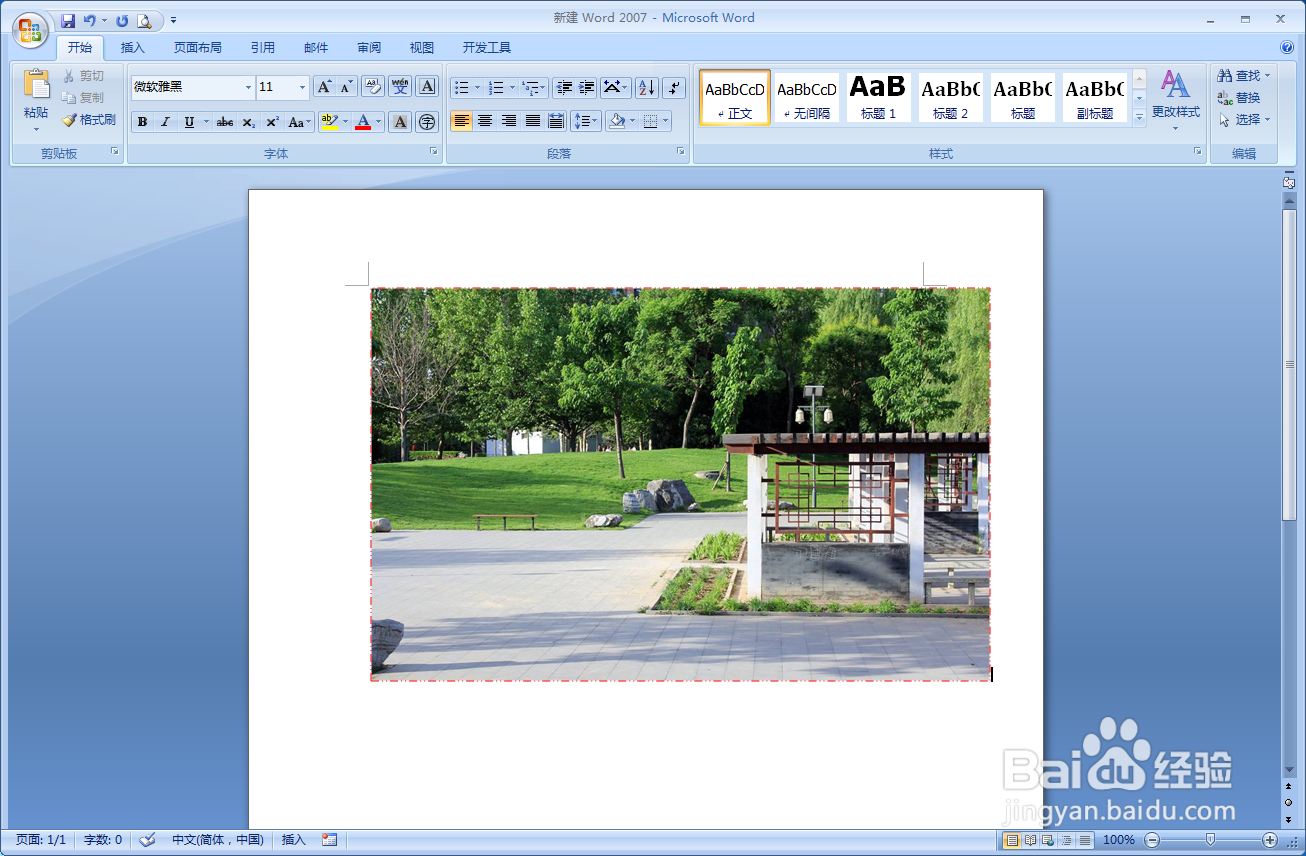1306x856 pixels.
Task: Toggle Italic formatting
Action: click(165, 122)
